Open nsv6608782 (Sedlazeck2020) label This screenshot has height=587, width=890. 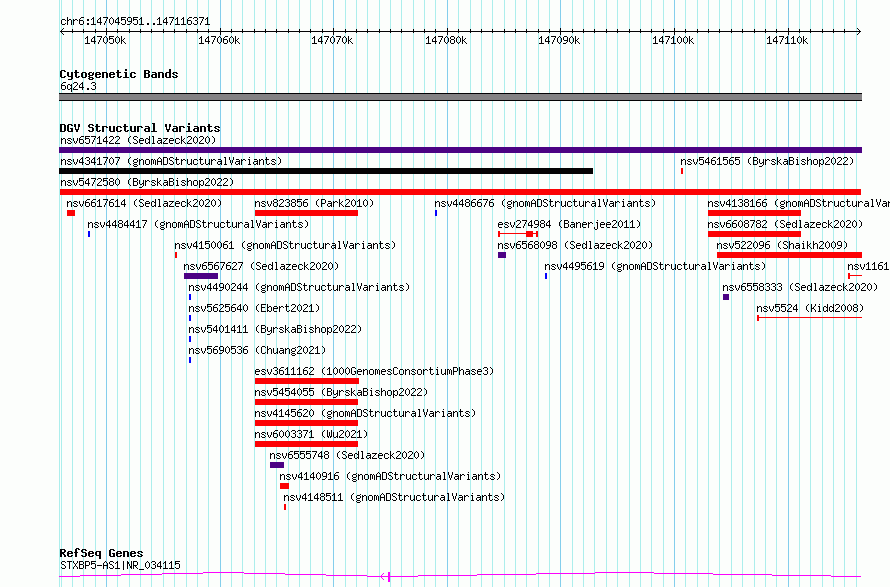(x=785, y=224)
